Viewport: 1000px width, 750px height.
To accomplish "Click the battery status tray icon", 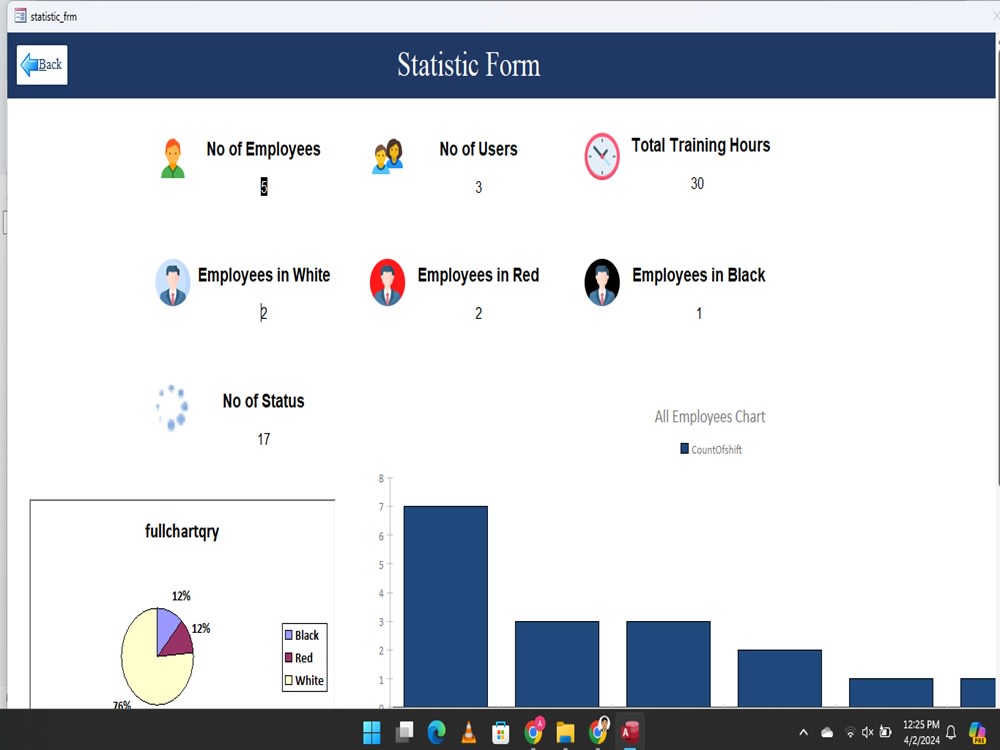I will click(885, 732).
